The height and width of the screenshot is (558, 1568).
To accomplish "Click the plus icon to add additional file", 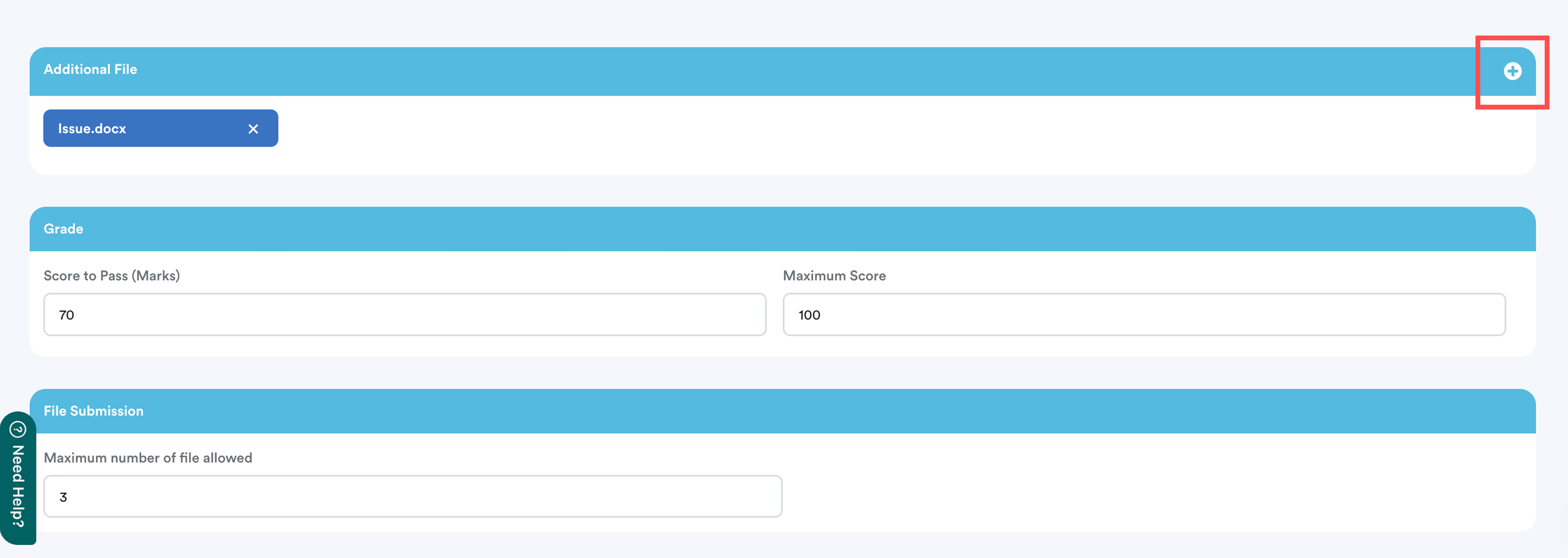I will coord(1512,71).
